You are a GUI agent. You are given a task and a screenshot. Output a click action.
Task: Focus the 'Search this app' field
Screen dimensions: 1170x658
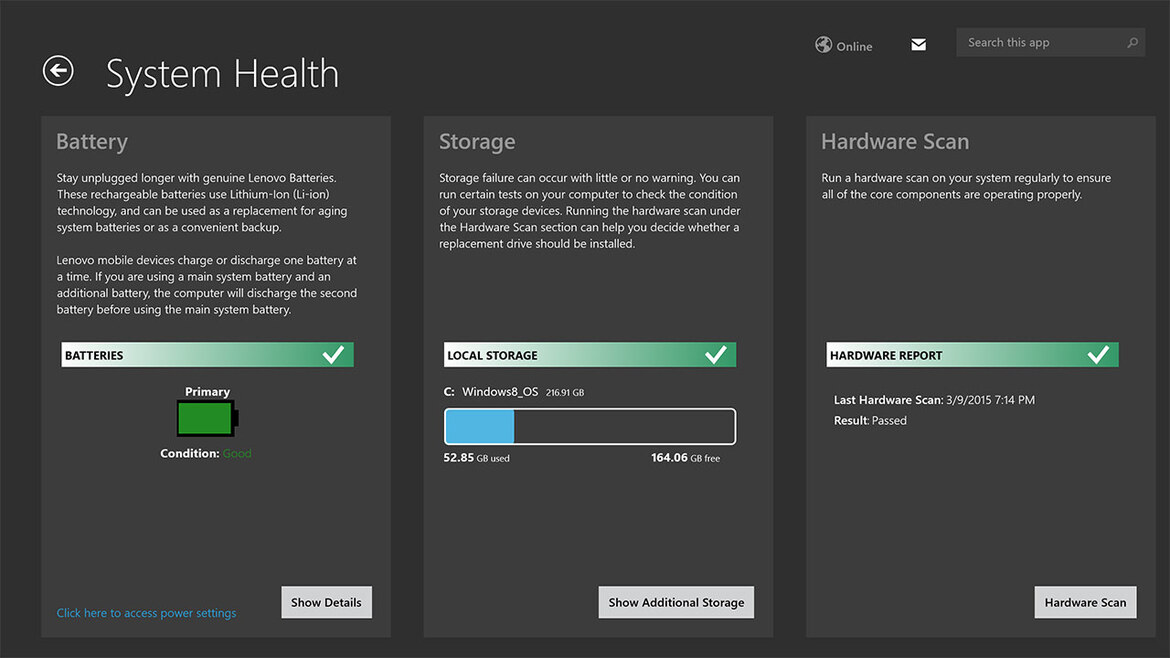click(x=1051, y=43)
